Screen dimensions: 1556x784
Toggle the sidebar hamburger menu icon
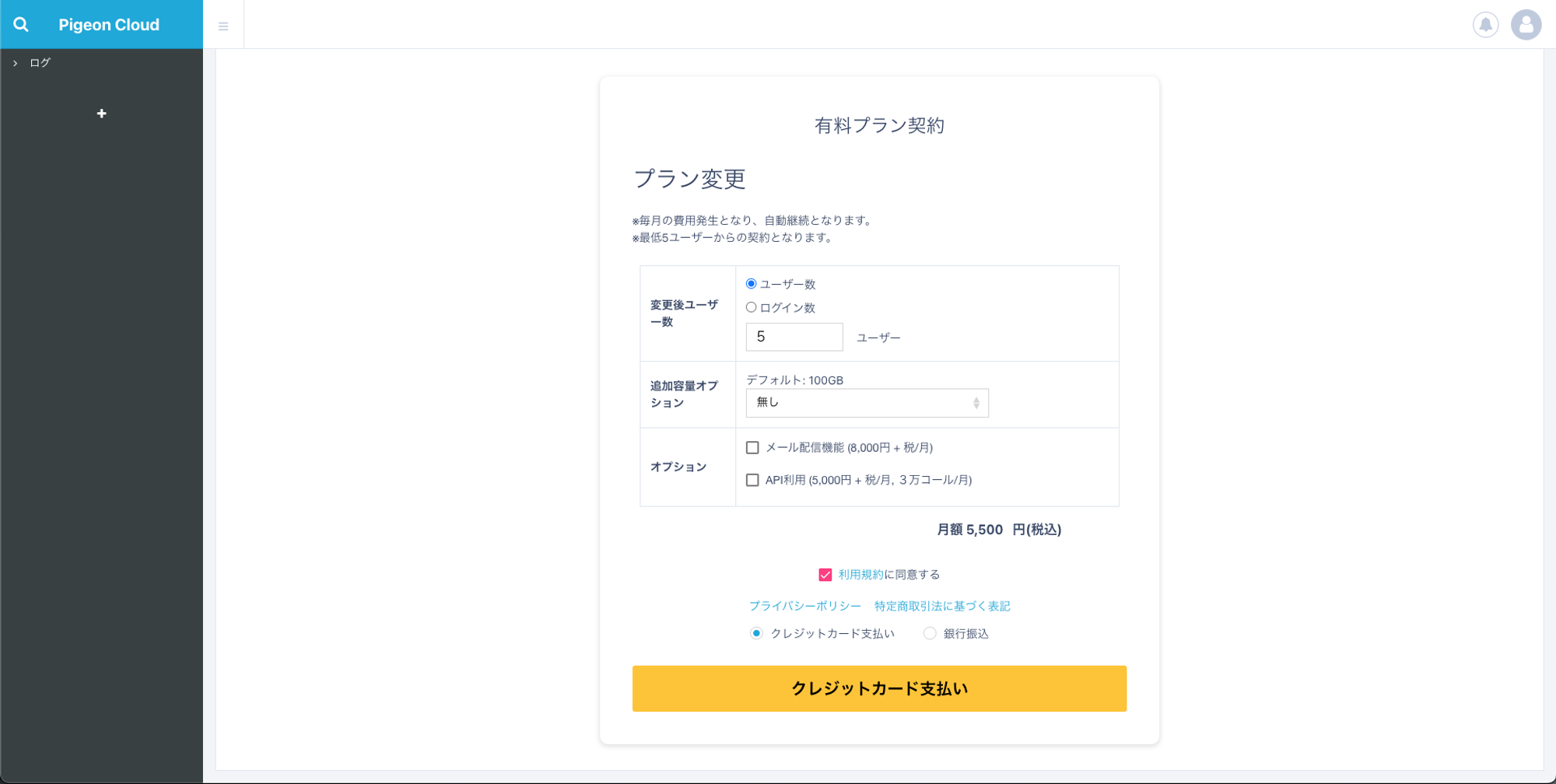[223, 26]
